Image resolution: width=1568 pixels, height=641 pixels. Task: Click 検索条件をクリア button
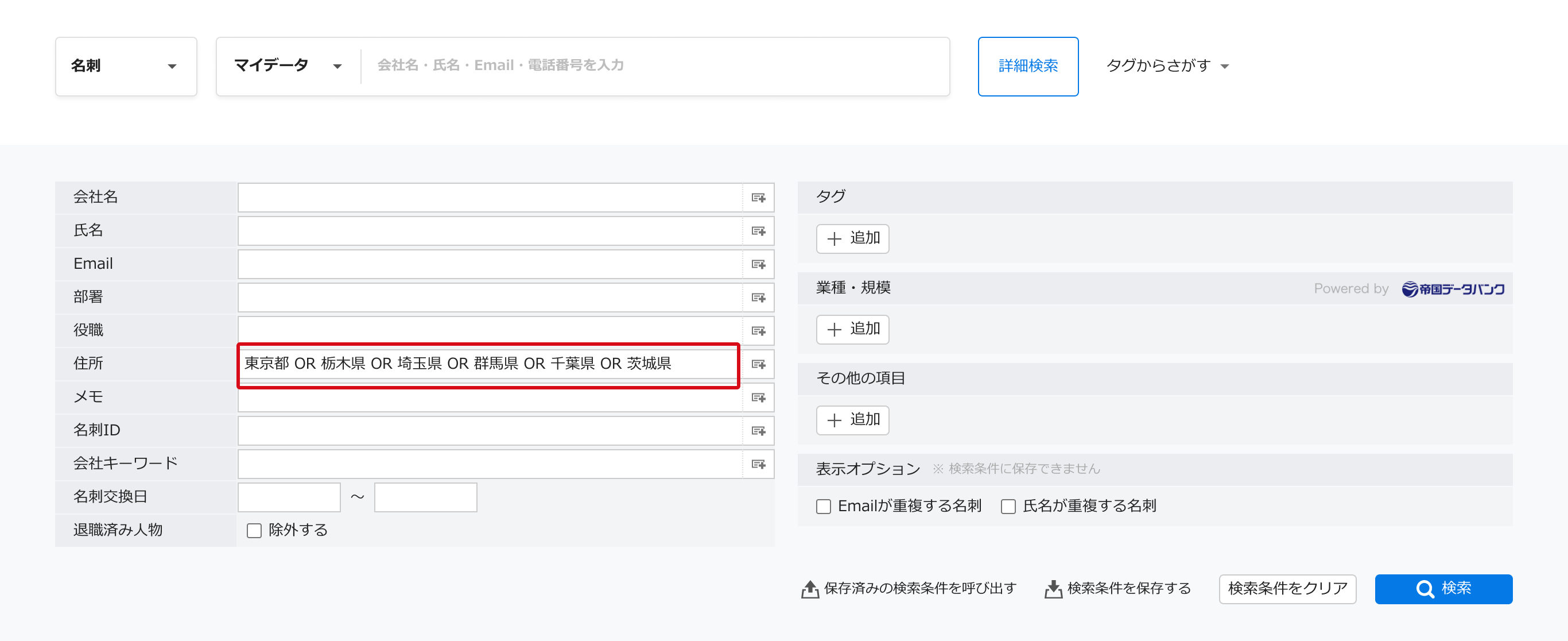pyautogui.click(x=1287, y=589)
